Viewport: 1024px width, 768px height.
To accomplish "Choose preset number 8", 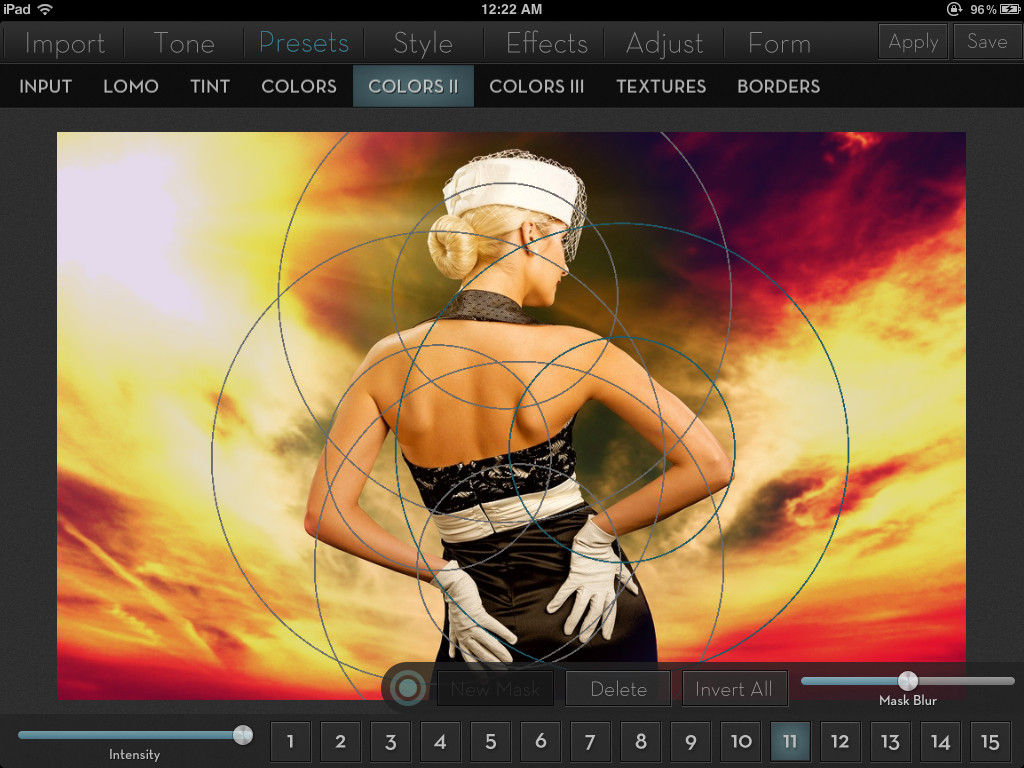I will point(641,741).
